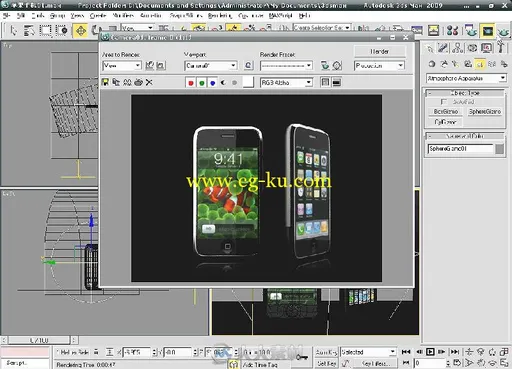
Task: Switch to the Create command panel
Action: pos(430,48)
